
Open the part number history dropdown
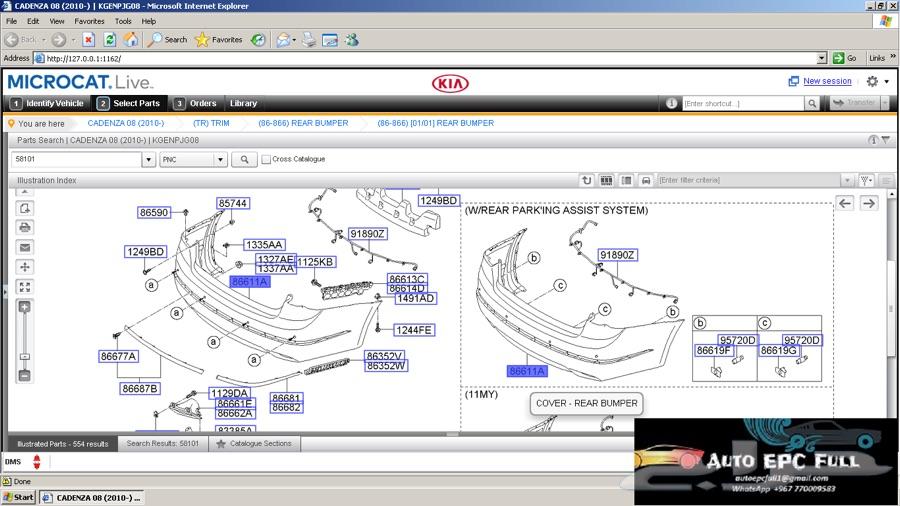[x=149, y=159]
